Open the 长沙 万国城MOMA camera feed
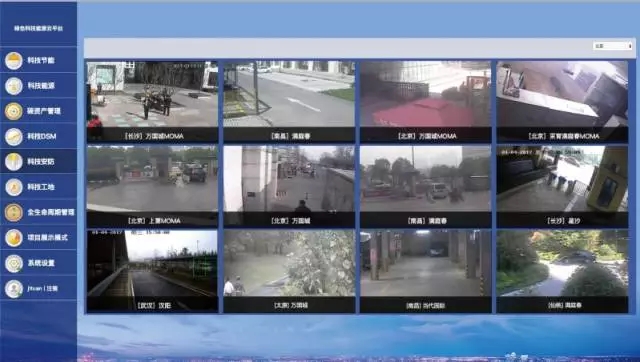Screen dimensions: 640x362 coord(152,101)
